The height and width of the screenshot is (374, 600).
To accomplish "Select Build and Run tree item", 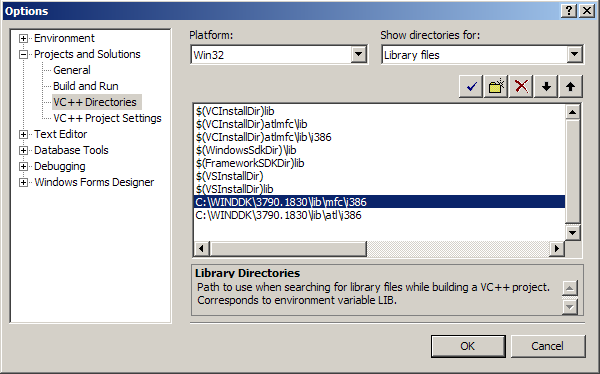I will coord(86,86).
